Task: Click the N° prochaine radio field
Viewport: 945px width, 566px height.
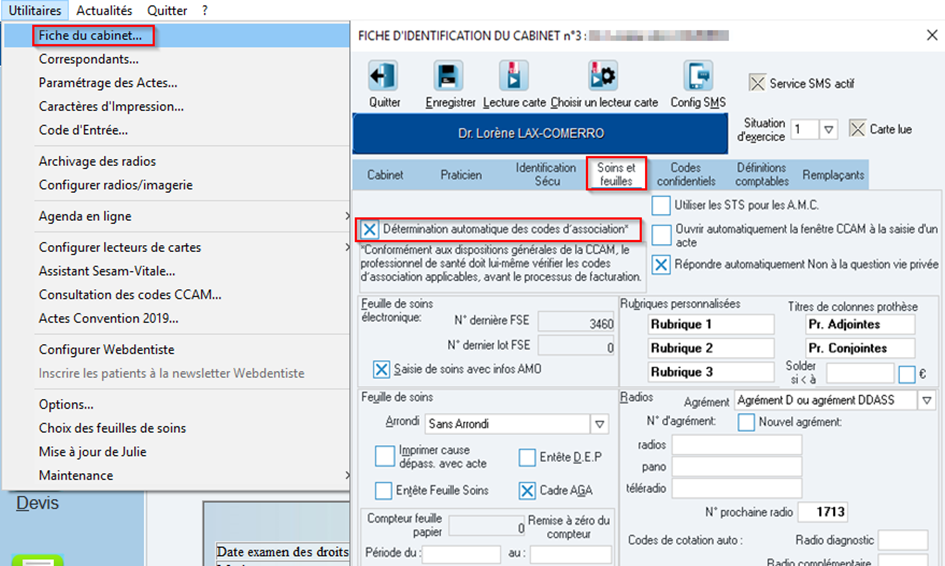Action: (x=823, y=512)
